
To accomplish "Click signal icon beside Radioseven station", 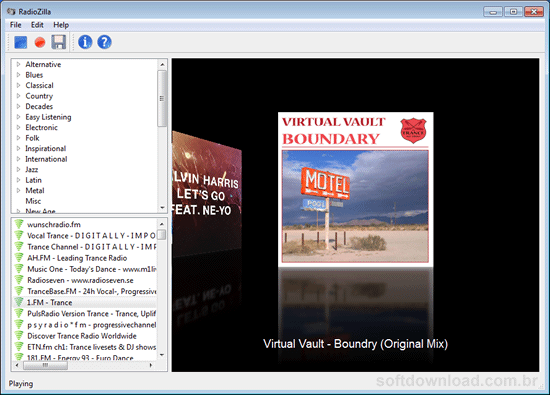I will pos(19,280).
